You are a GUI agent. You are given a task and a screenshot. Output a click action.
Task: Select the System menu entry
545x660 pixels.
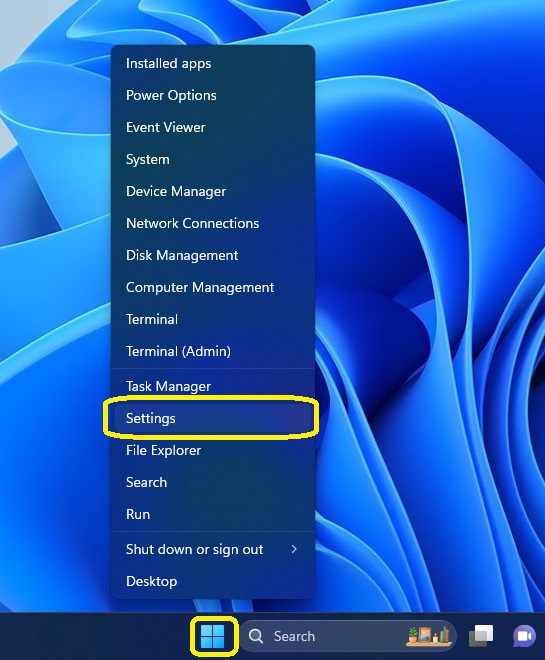point(213,159)
